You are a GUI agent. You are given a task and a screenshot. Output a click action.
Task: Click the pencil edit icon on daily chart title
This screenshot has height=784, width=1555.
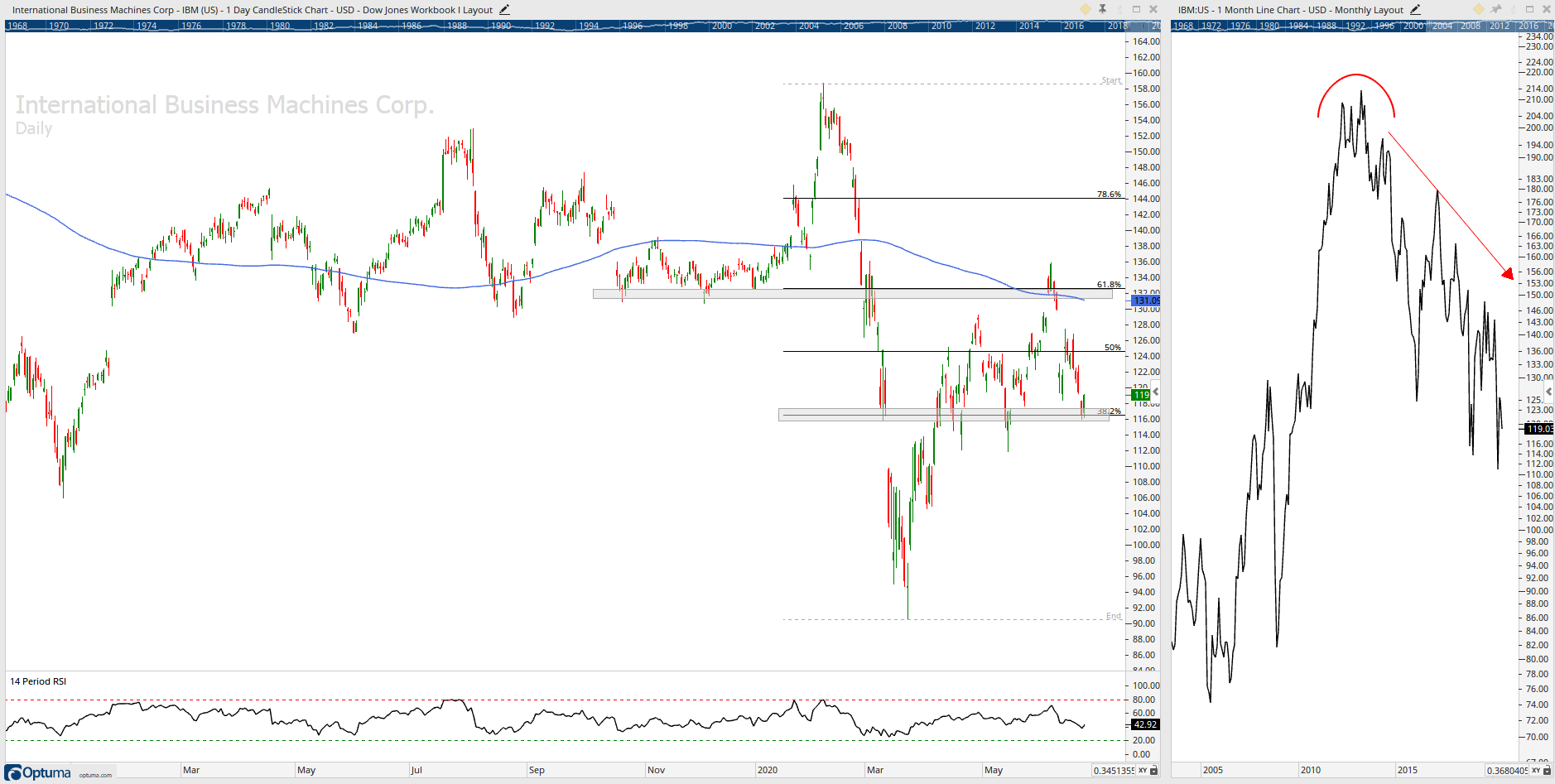coord(504,10)
